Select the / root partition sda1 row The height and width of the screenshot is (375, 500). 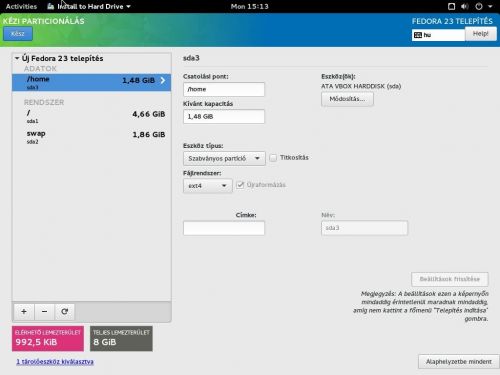[x=91, y=116]
